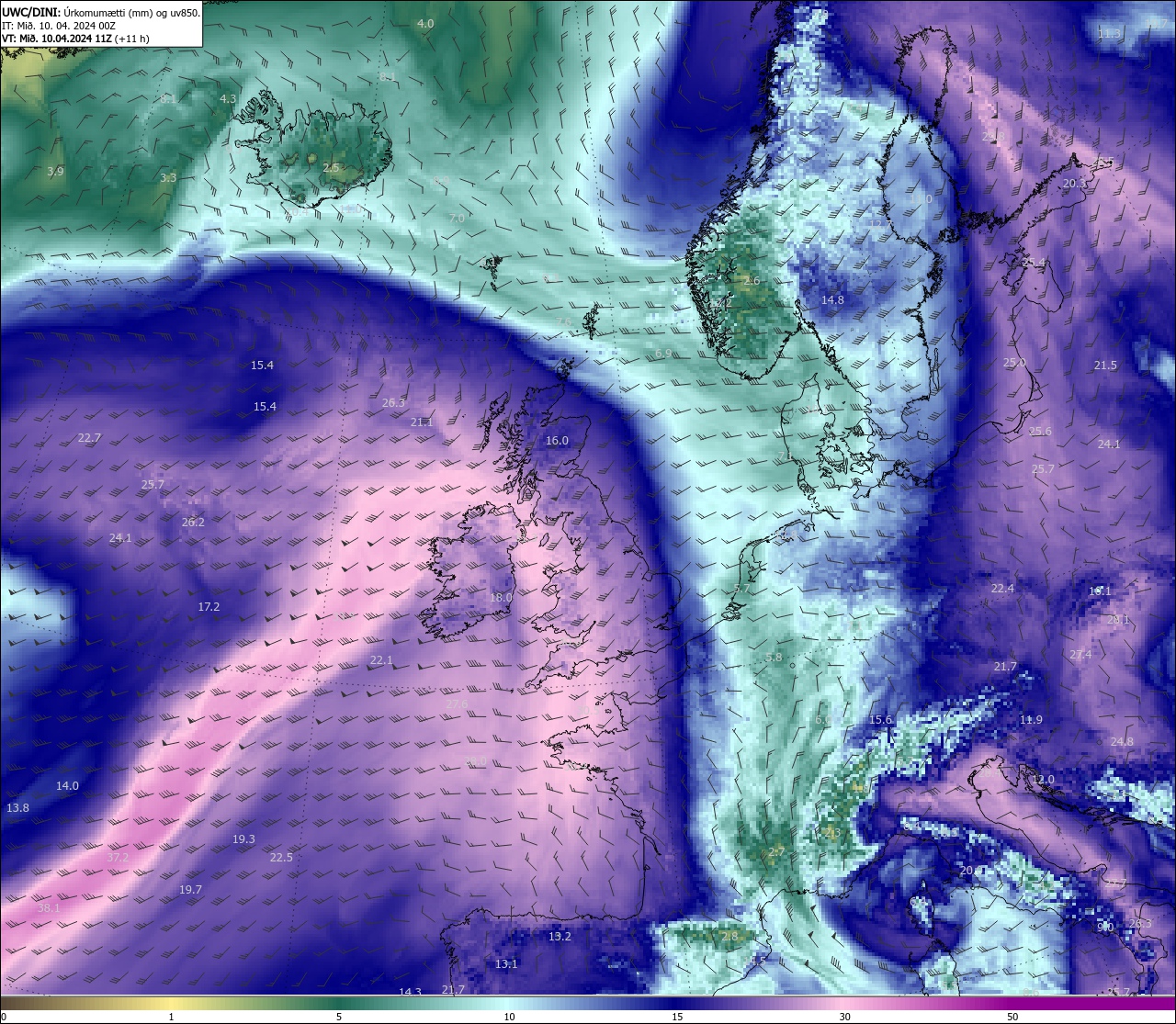Viewport: 1176px width, 1024px height.
Task: Click the 26.2 value in the Atlantic
Action: [x=193, y=523]
